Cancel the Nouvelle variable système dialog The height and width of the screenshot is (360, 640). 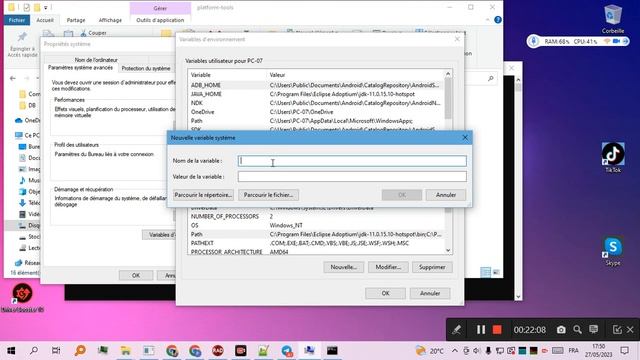coord(446,195)
